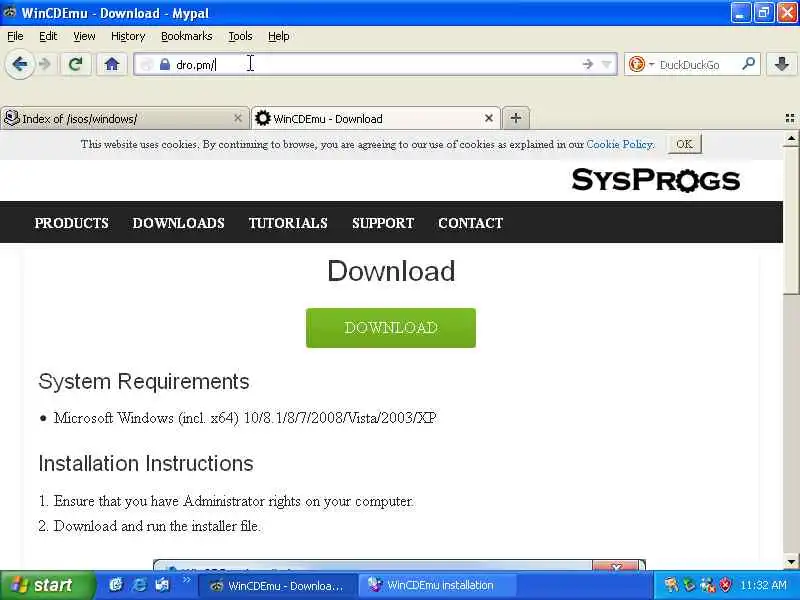800x600 pixels.
Task: Switch to WinCDEmu - Download taskbar button
Action: tap(278, 586)
